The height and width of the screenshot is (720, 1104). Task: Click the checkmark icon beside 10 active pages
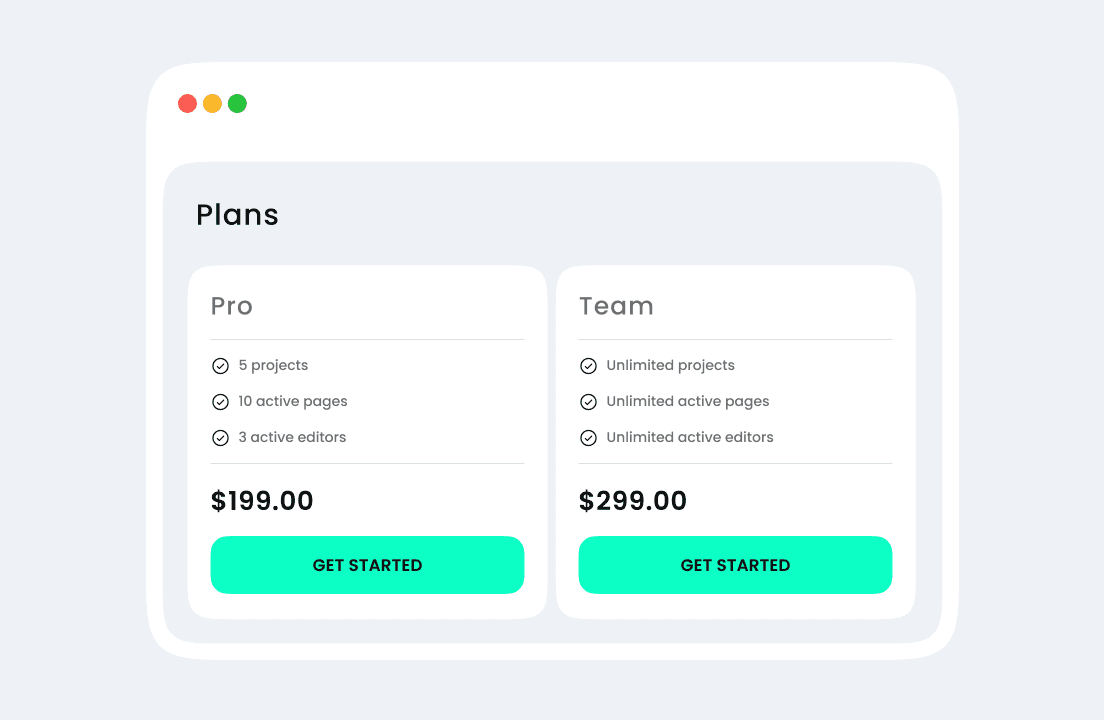point(220,402)
